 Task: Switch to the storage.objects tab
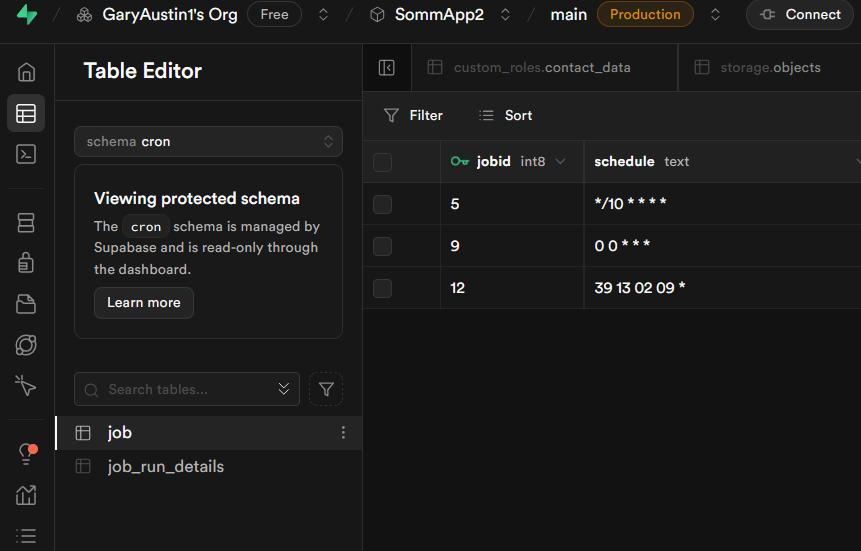pos(769,68)
